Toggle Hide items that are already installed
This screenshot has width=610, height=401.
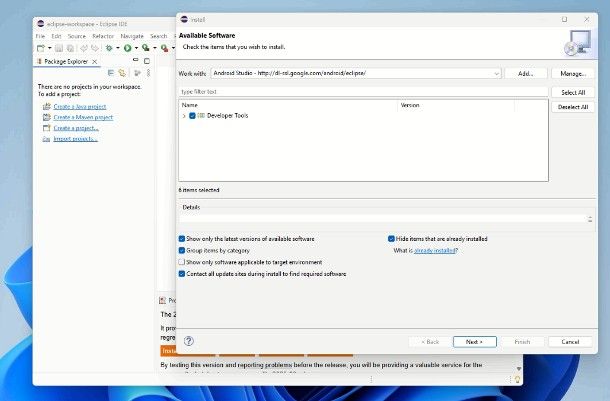click(391, 239)
